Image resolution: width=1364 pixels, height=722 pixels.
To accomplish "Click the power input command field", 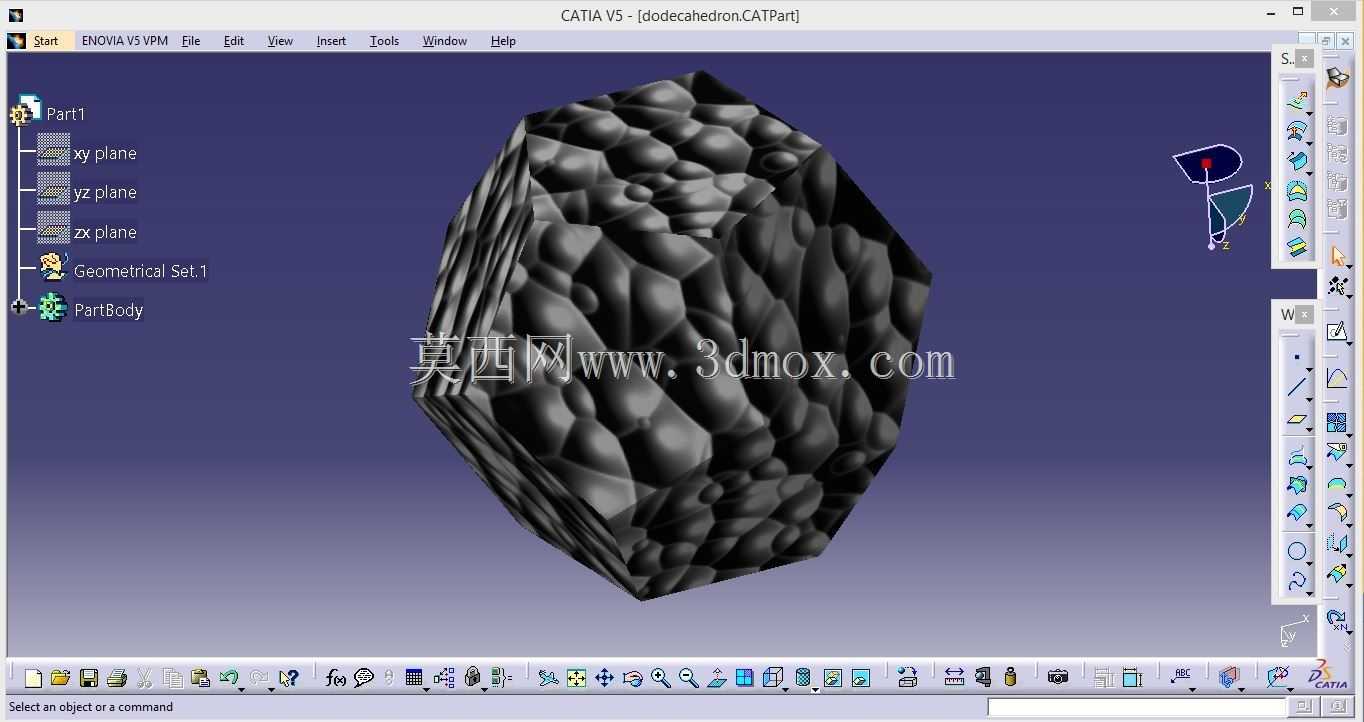I will pyautogui.click(x=1136, y=707).
